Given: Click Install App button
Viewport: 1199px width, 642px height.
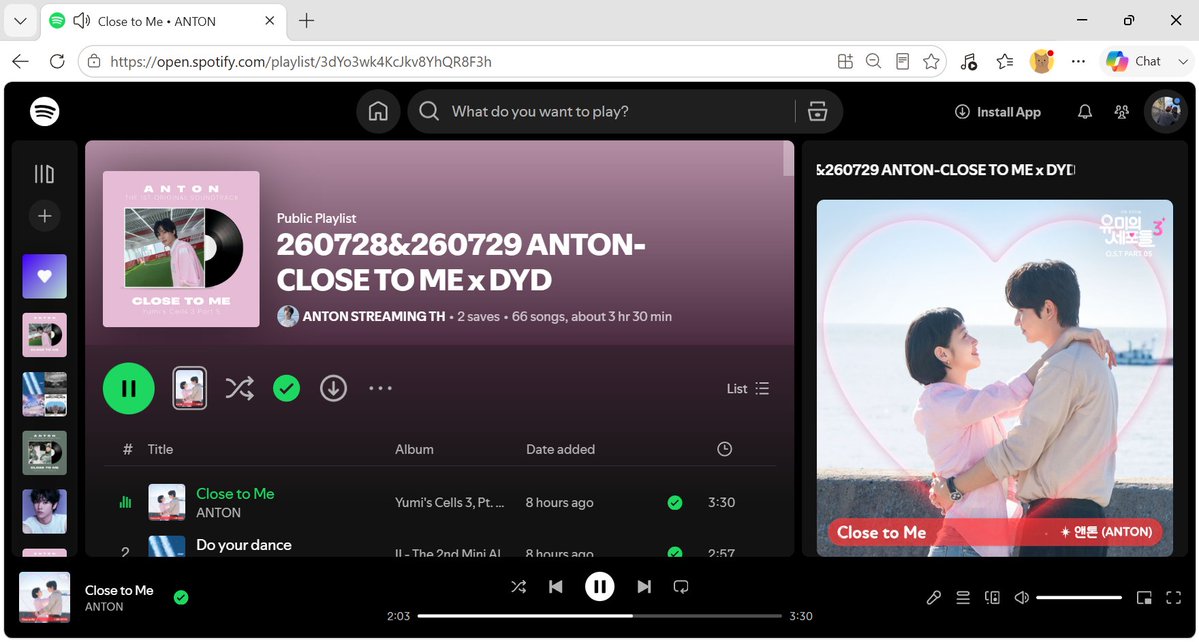Looking at the screenshot, I should (998, 112).
